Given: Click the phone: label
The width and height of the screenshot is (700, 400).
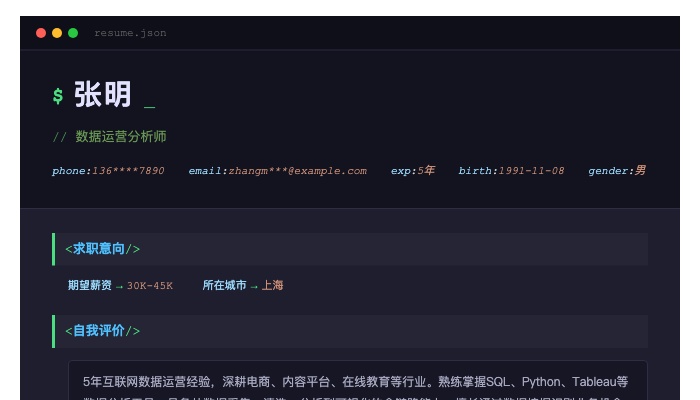Looking at the screenshot, I should [72, 171].
